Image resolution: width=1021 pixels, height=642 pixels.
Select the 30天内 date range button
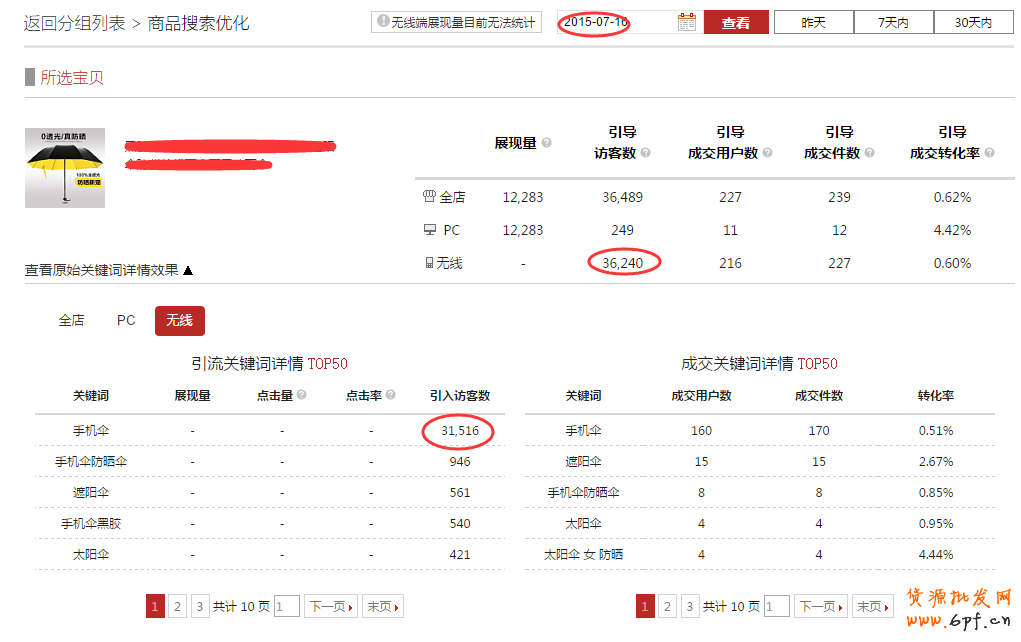pyautogui.click(x=973, y=22)
